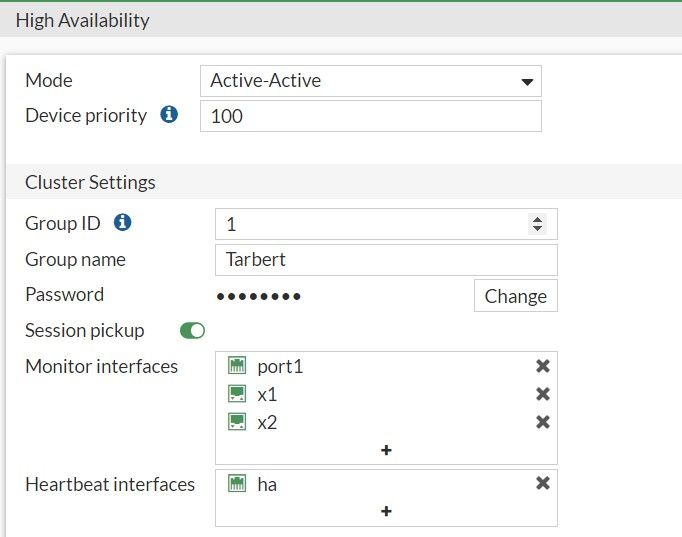Screen dimensions: 682x537
Task: Remove port1 from Monitor interfaces
Action: coord(543,367)
